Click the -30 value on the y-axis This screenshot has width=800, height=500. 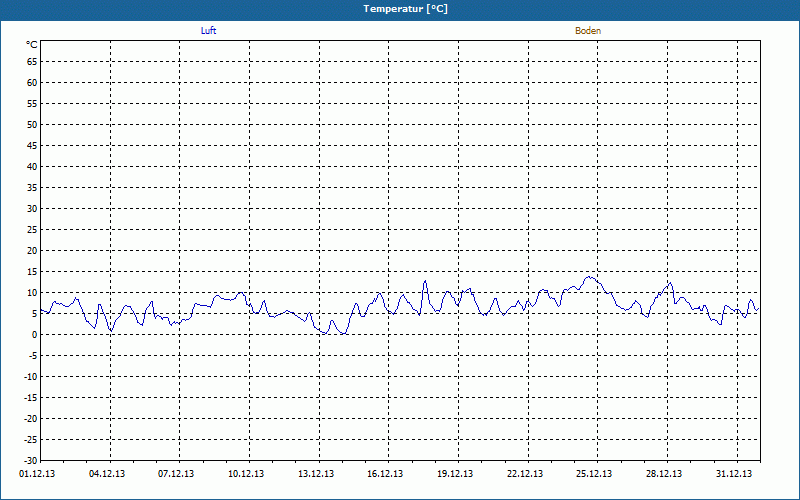click(30, 460)
